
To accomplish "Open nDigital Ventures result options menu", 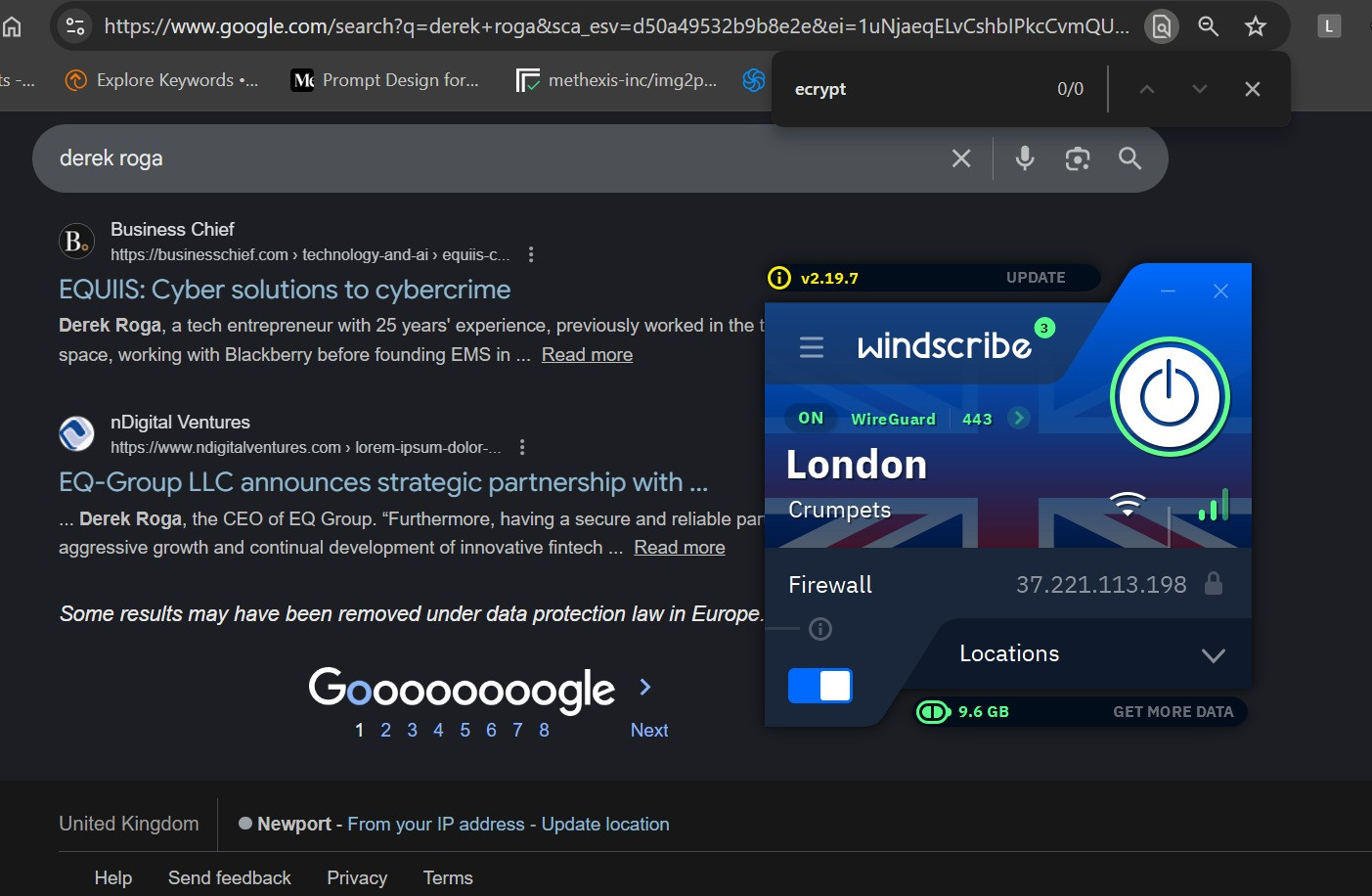I will (522, 447).
